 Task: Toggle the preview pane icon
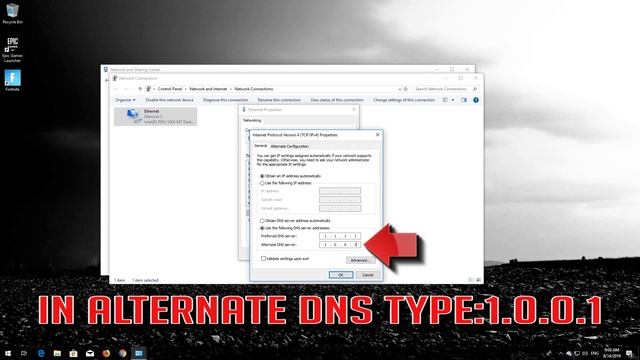(464, 100)
